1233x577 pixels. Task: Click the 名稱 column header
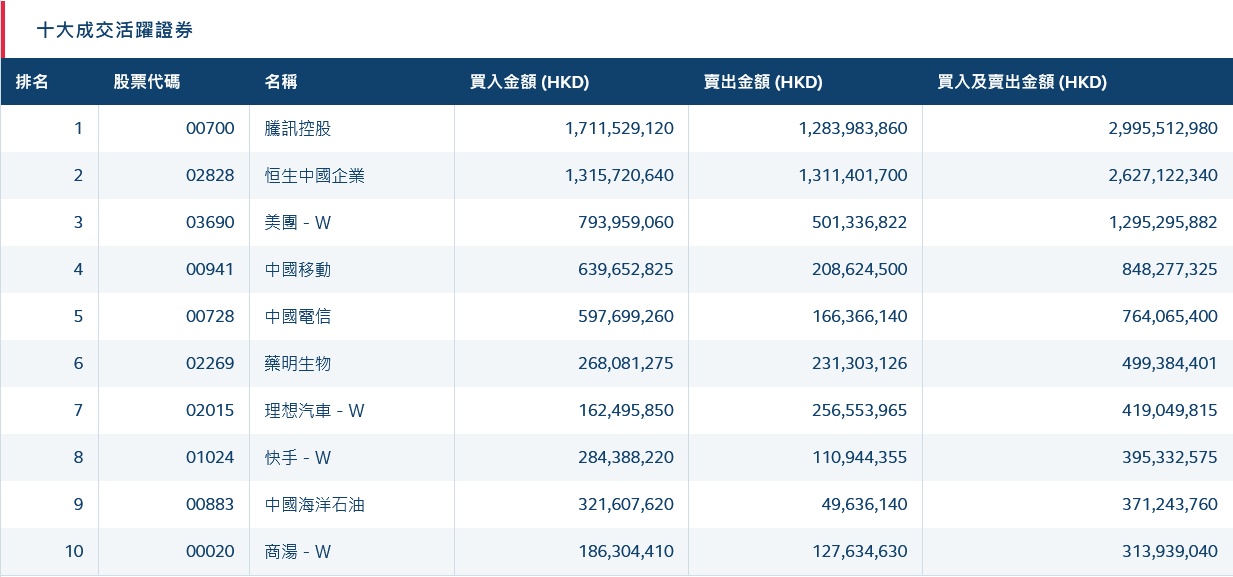[281, 82]
